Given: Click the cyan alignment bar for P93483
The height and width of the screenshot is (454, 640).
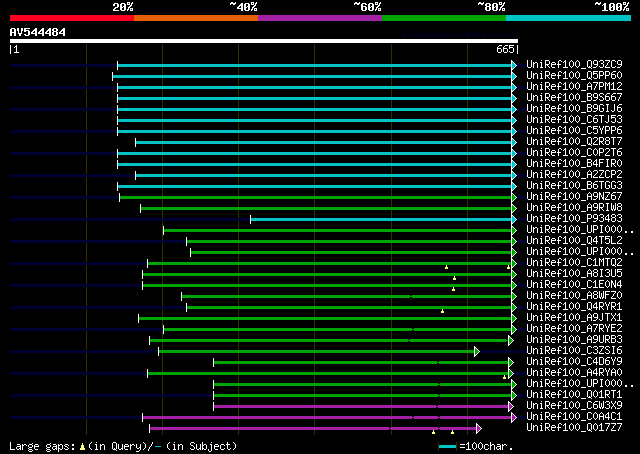Looking at the screenshot, I should pos(381,220).
